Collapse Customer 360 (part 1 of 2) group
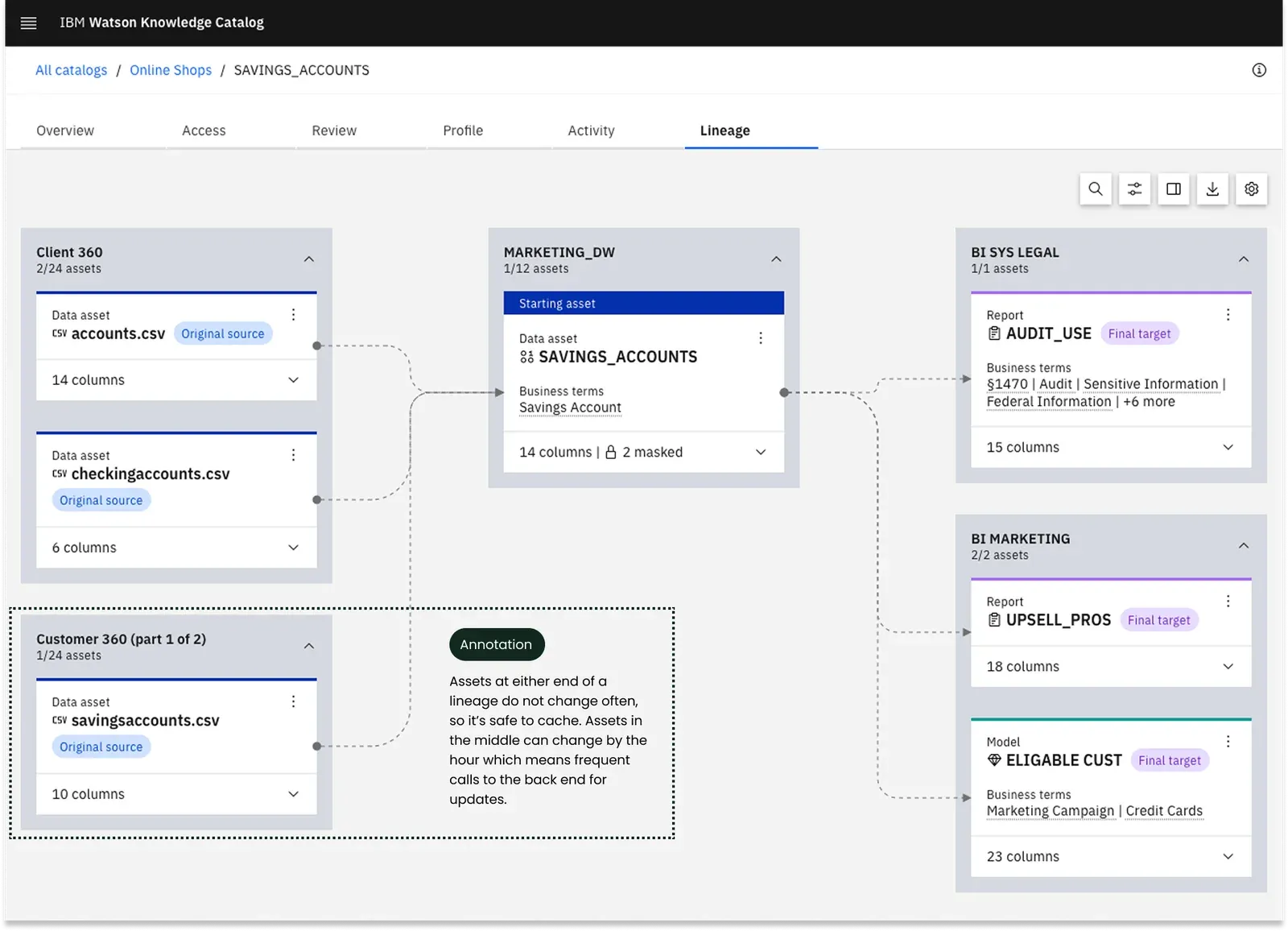Image resolution: width=1288 pixels, height=931 pixels. pos(309,646)
